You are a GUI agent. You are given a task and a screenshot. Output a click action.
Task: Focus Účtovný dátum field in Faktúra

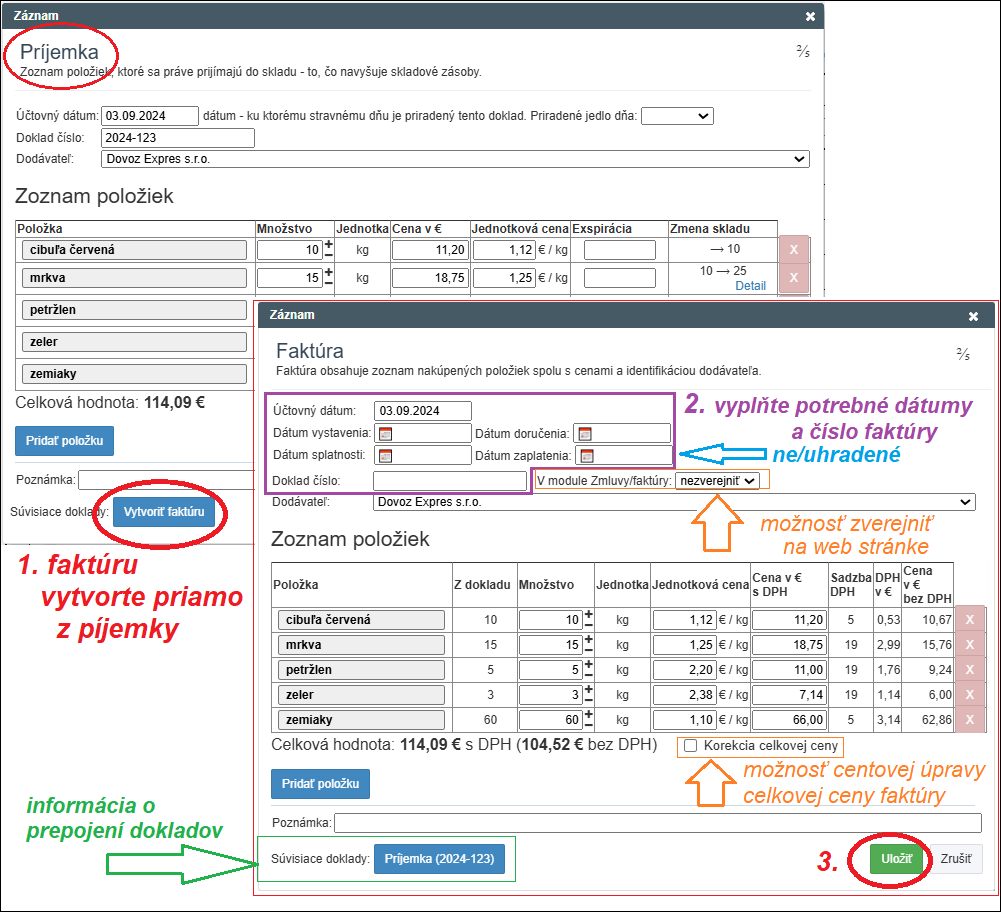[x=423, y=411]
